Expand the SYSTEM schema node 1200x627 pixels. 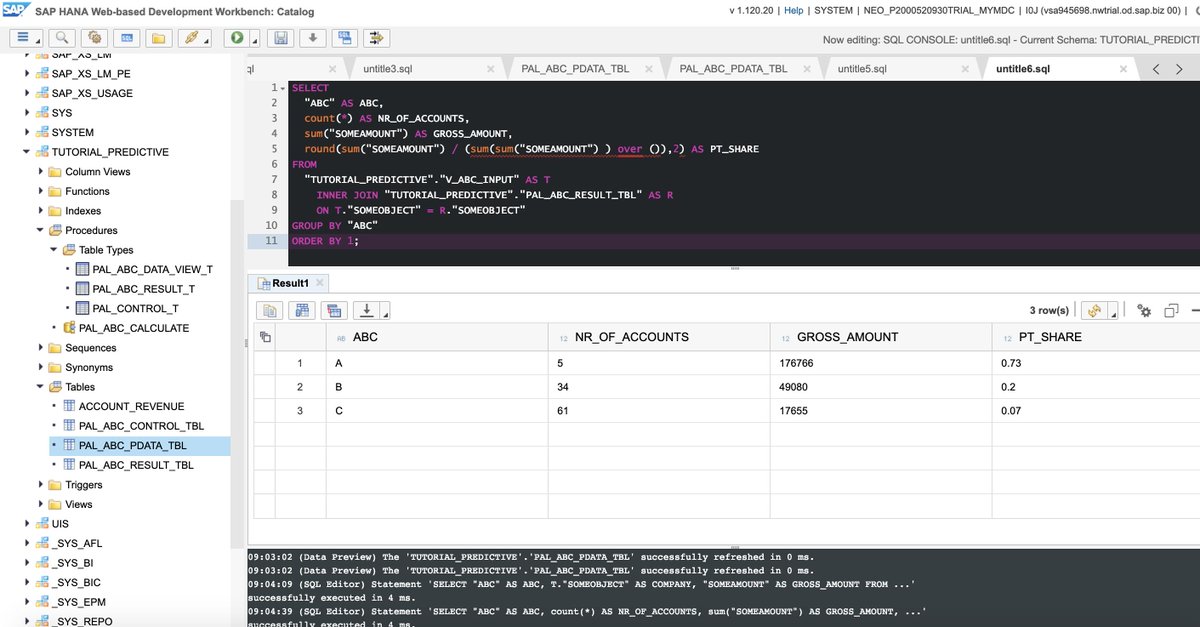click(x=28, y=133)
